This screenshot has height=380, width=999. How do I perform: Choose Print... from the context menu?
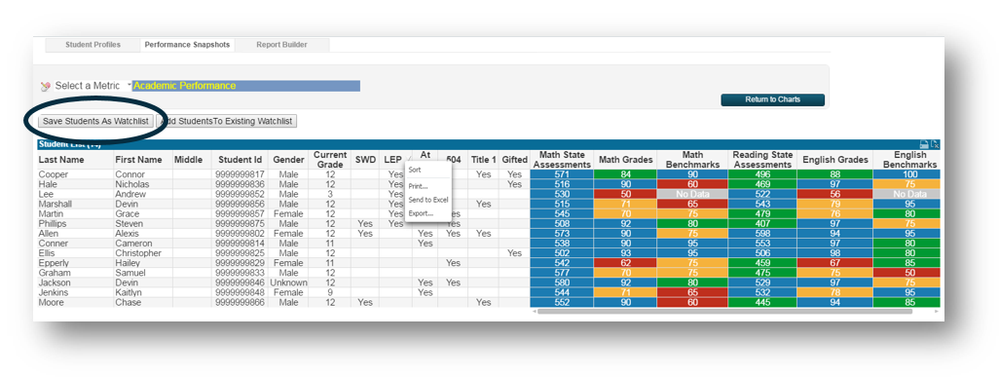point(419,186)
